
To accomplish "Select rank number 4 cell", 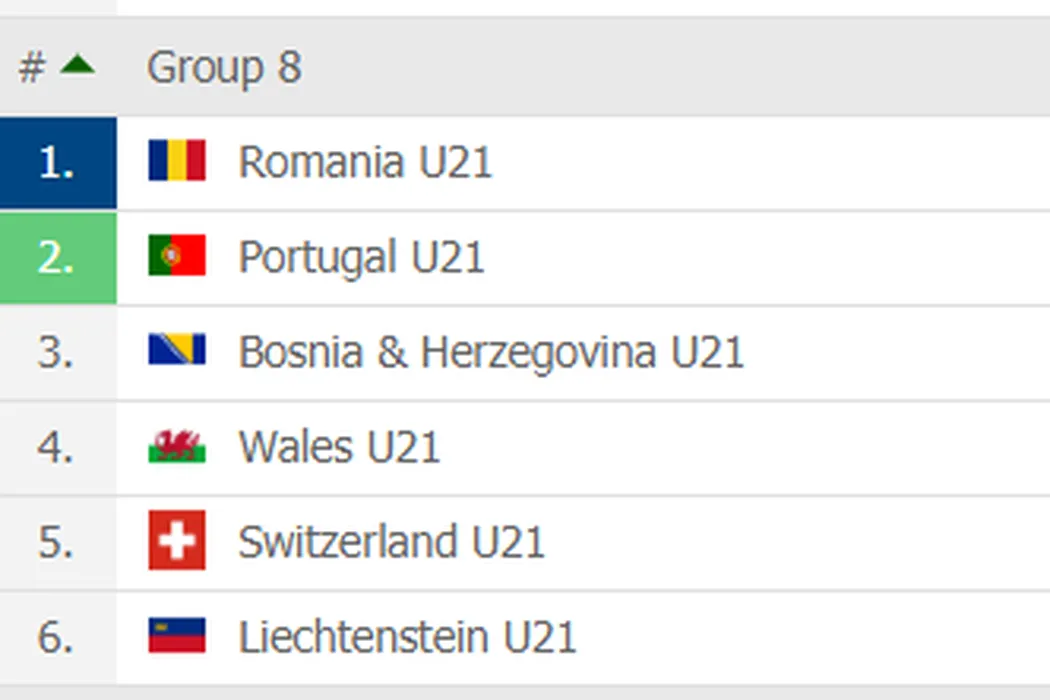I will point(57,447).
